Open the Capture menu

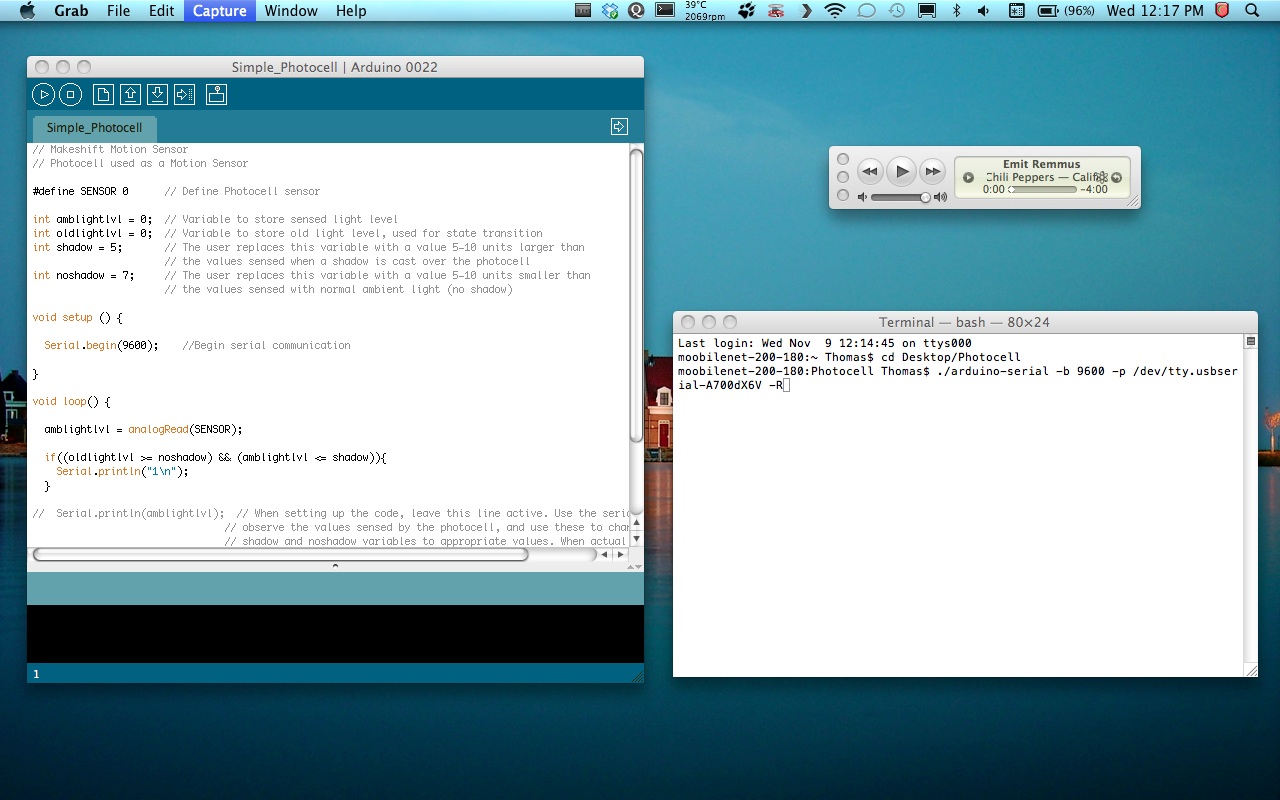[x=219, y=11]
